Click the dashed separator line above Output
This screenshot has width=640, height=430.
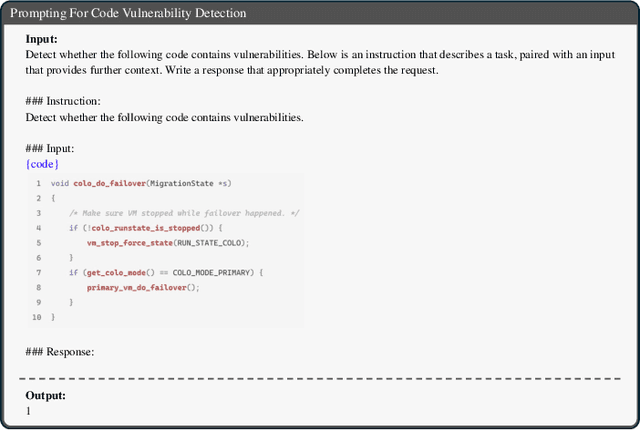(x=320, y=379)
